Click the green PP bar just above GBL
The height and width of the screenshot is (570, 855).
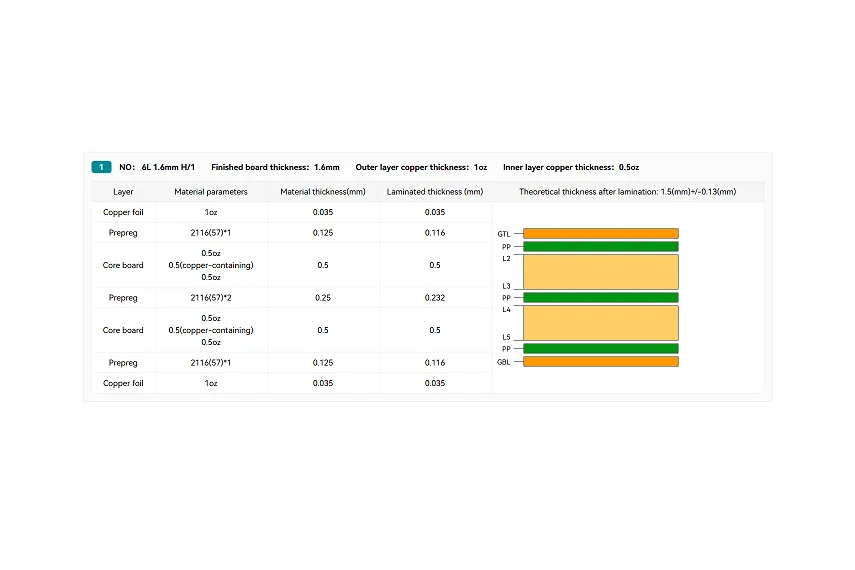[x=601, y=349]
